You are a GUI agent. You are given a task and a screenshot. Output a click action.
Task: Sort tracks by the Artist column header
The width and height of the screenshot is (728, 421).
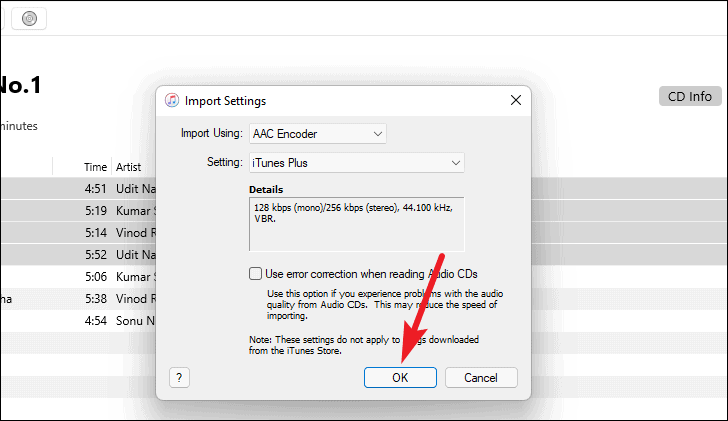pyautogui.click(x=129, y=167)
